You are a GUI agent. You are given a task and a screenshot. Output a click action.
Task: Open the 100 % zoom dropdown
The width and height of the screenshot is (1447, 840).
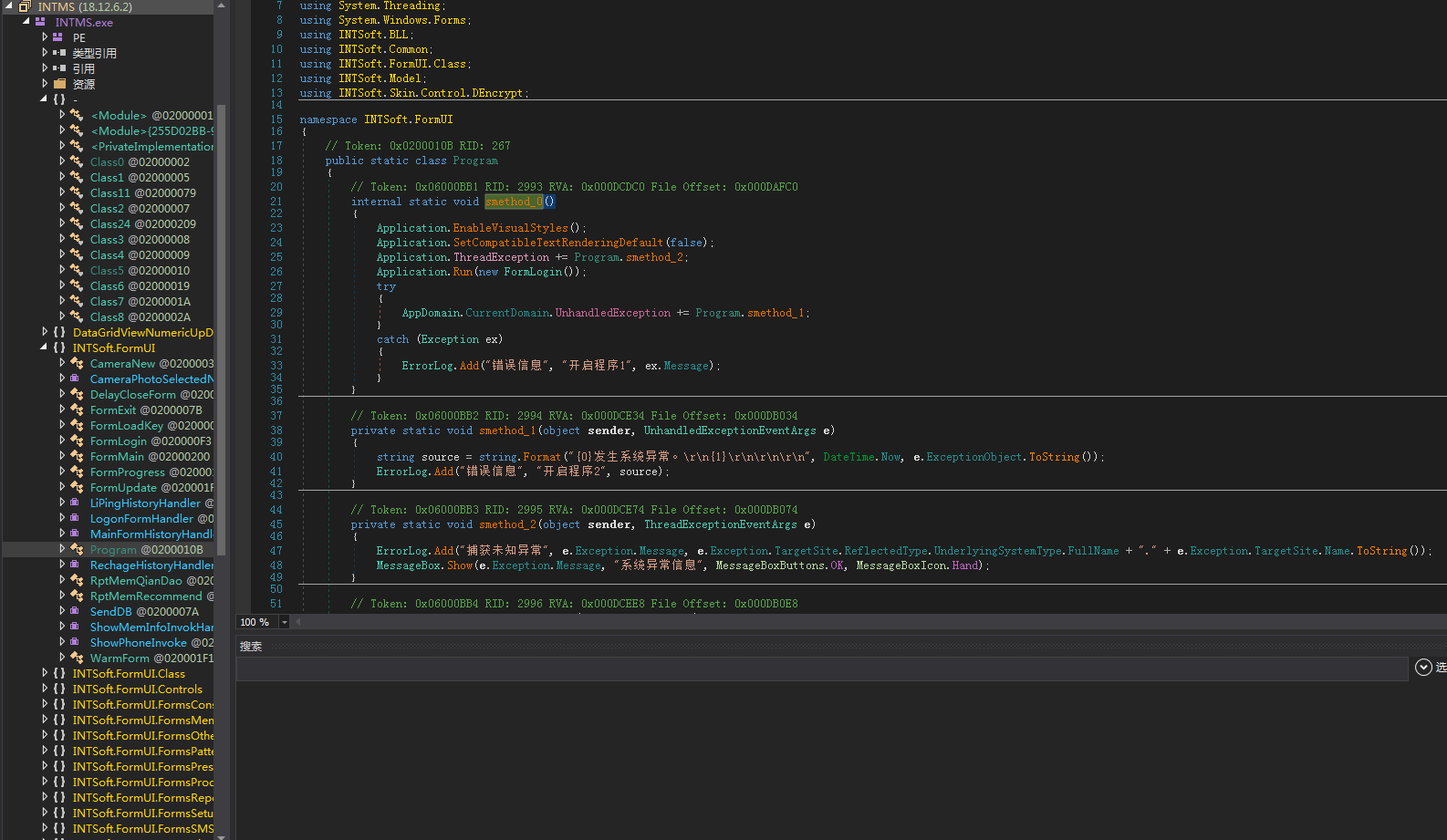tap(284, 622)
